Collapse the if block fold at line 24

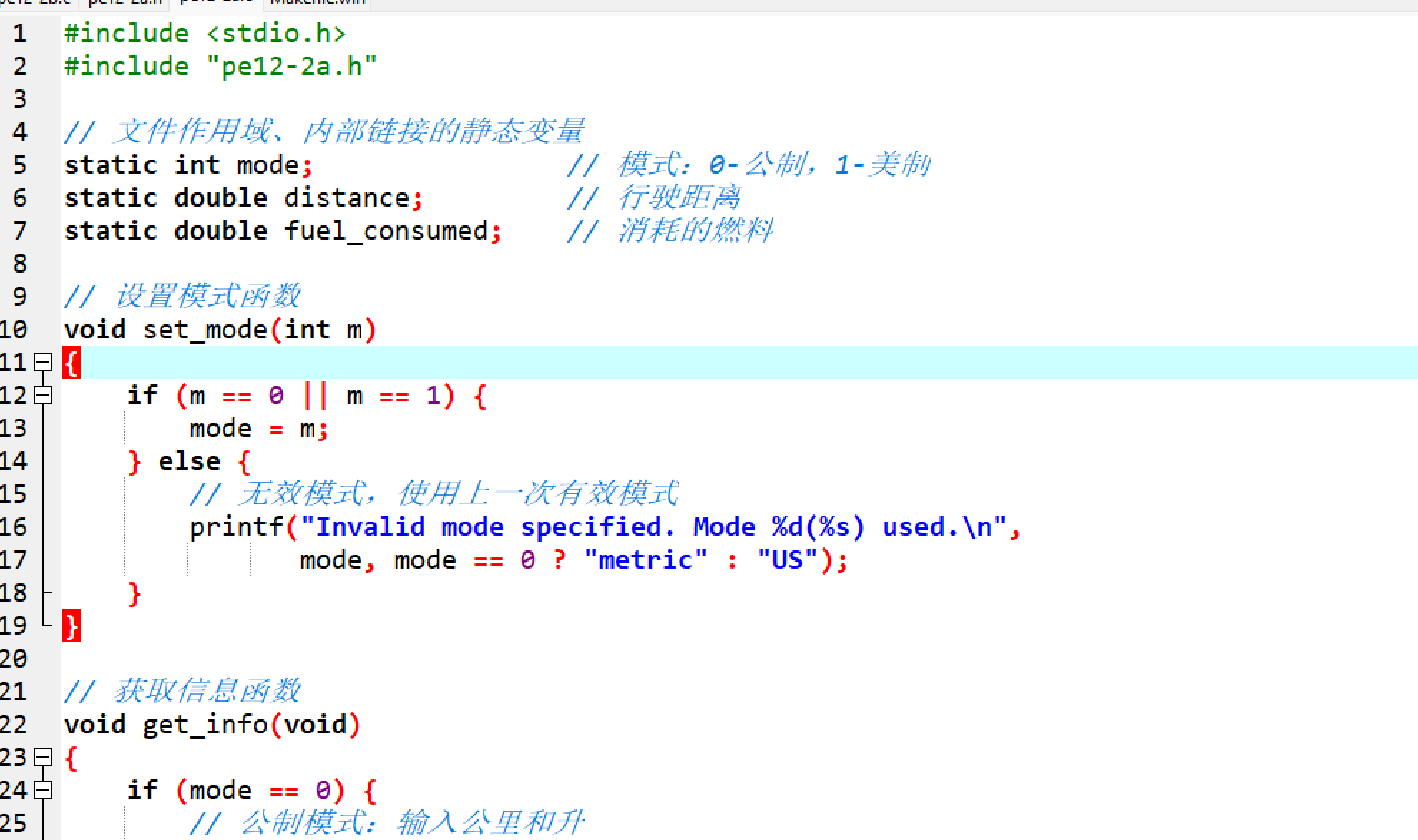pyautogui.click(x=44, y=790)
